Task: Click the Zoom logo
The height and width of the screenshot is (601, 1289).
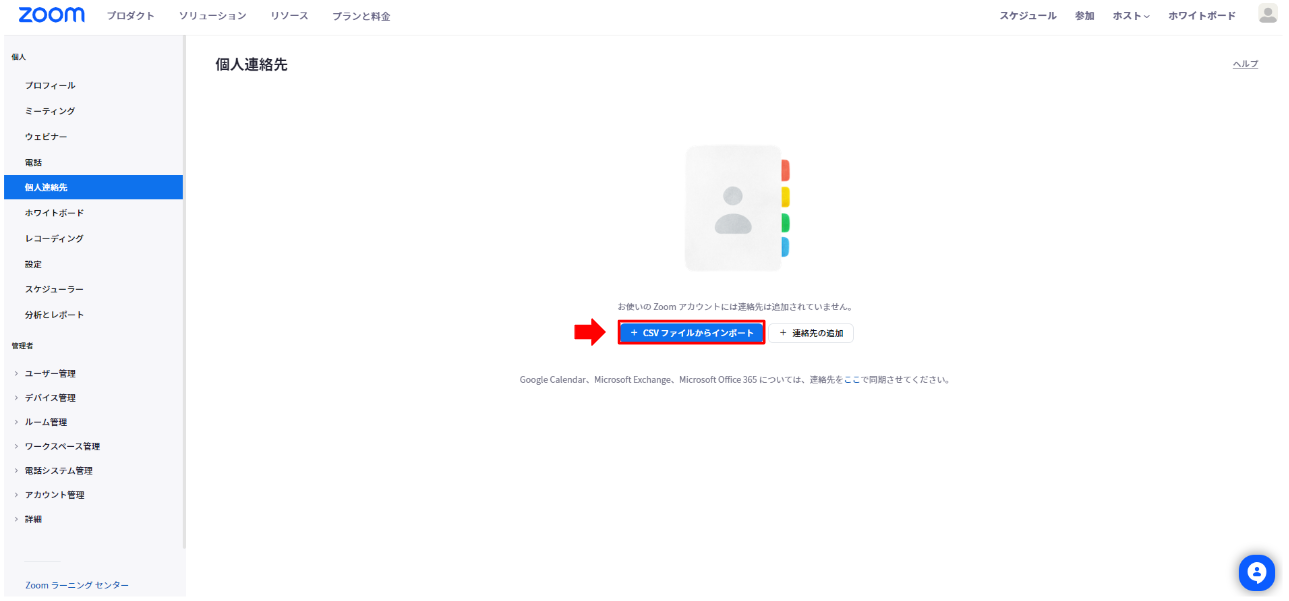Action: (51, 15)
